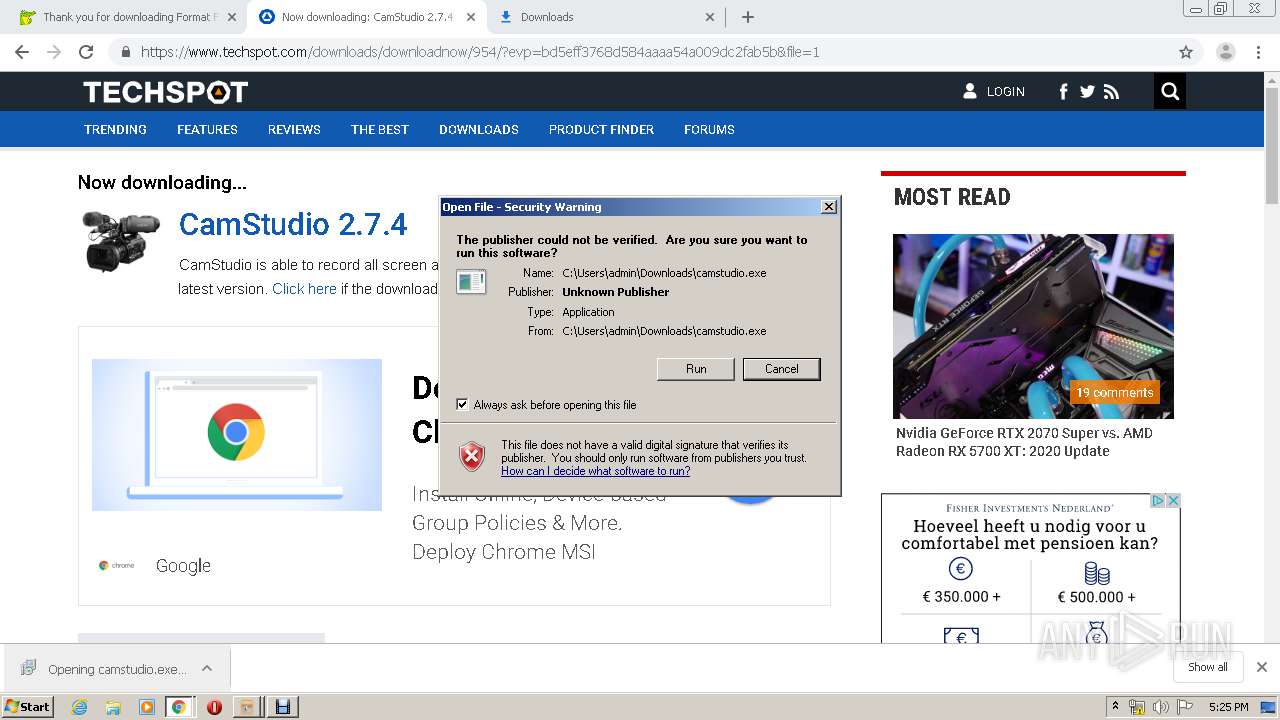The height and width of the screenshot is (720, 1280).
Task: Click the camera icon beside CamStudio title
Action: [x=120, y=240]
